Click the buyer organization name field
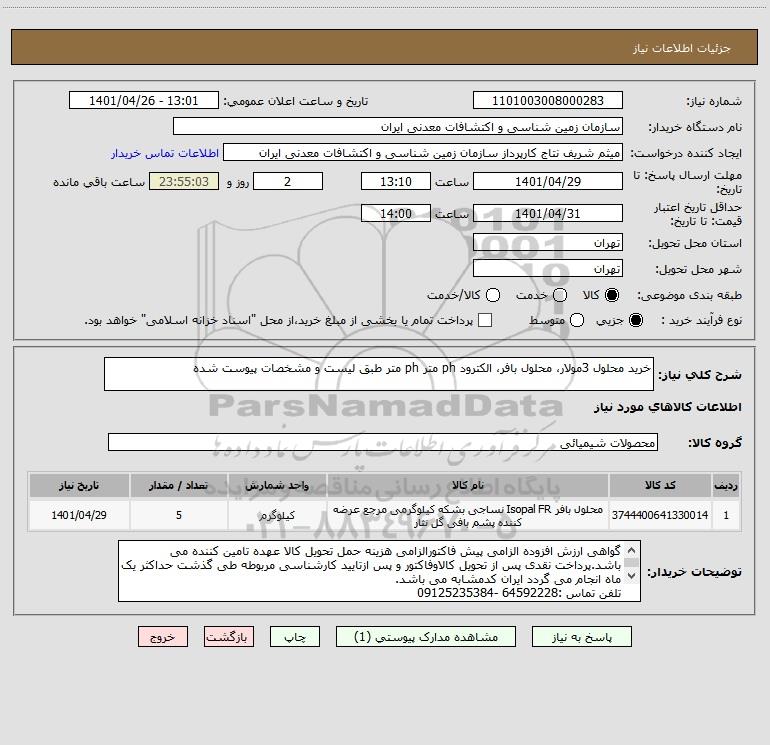 click(398, 127)
